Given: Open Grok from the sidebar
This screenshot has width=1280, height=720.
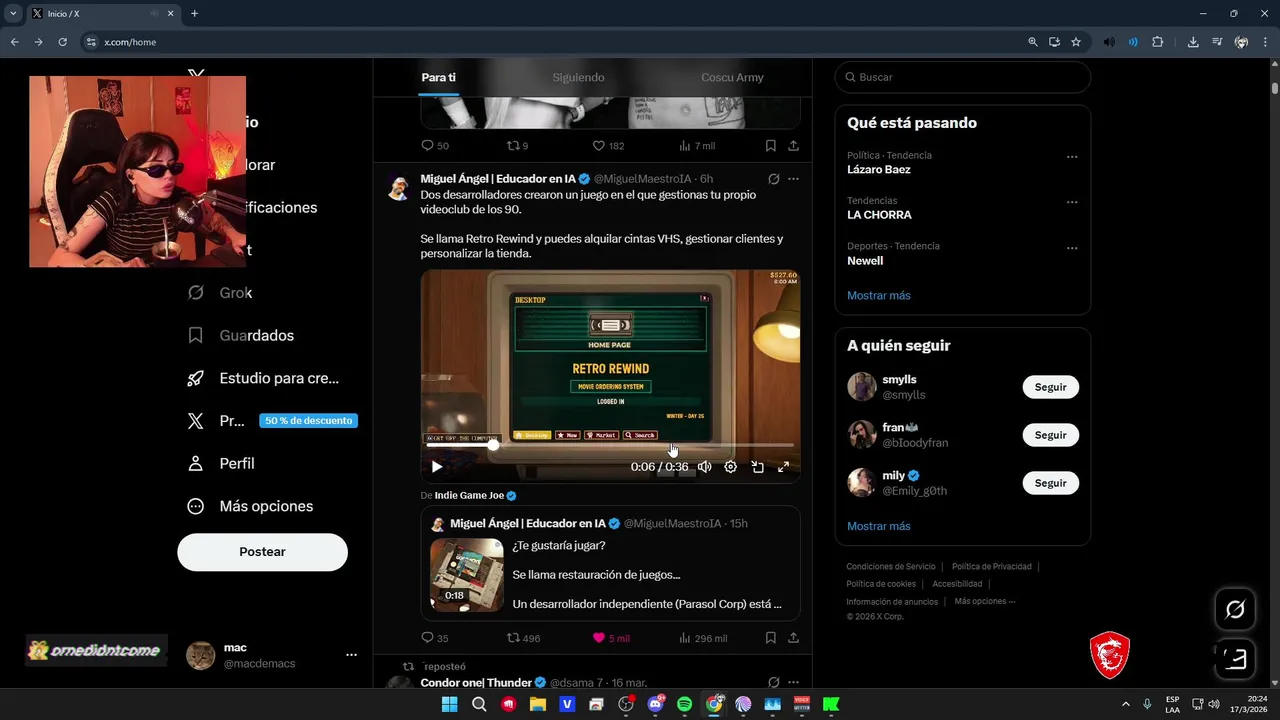Looking at the screenshot, I should pos(220,292).
